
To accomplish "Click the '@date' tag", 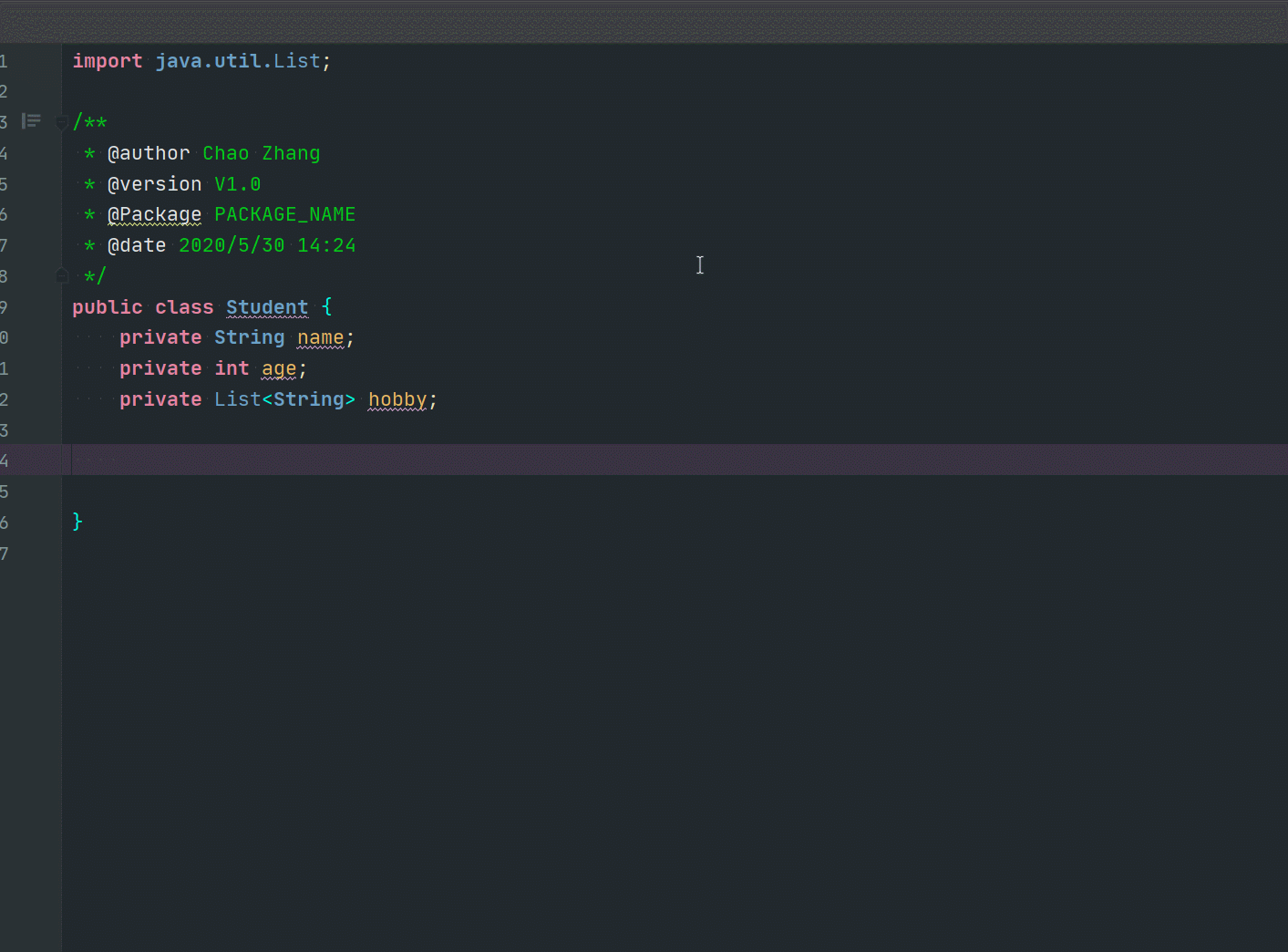I will (137, 245).
